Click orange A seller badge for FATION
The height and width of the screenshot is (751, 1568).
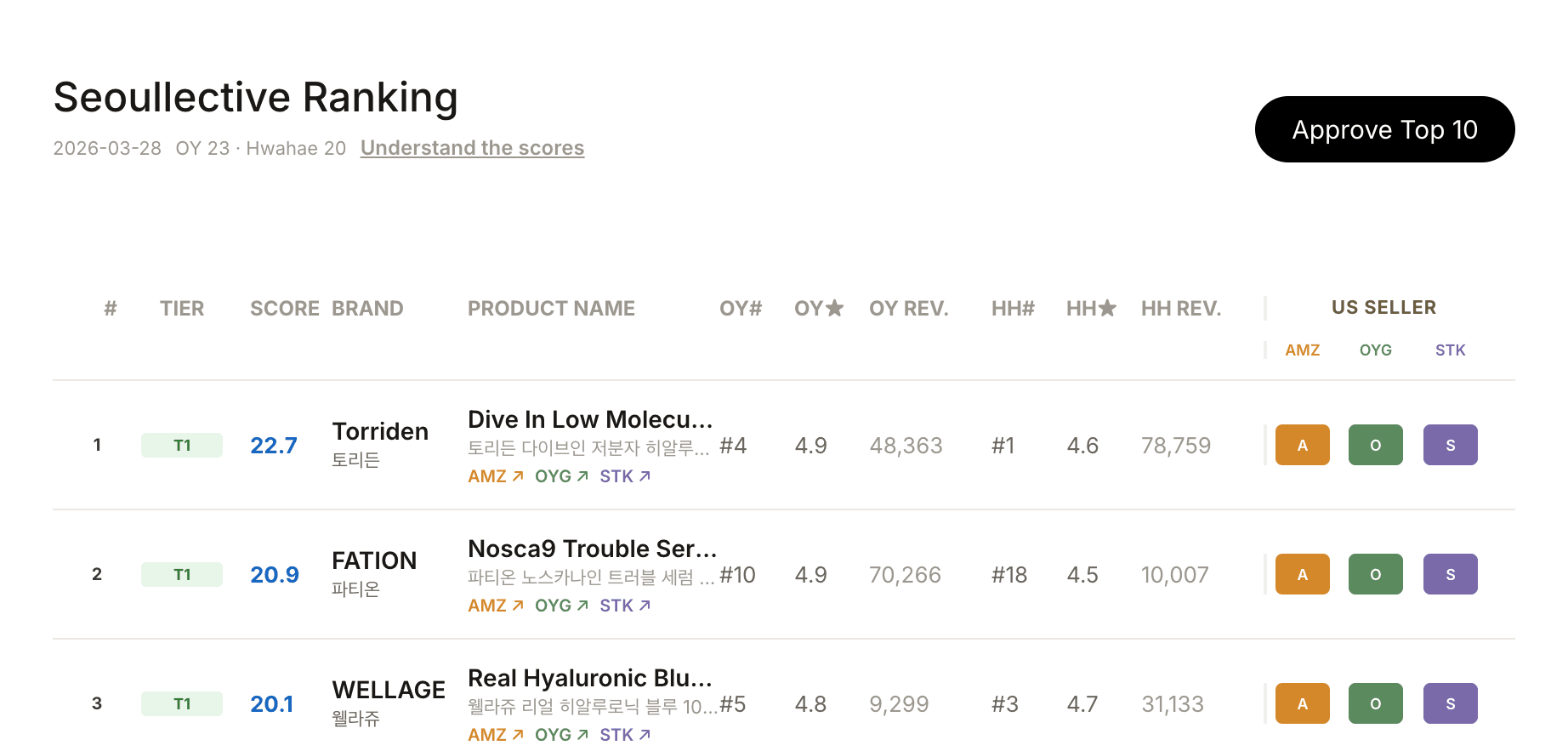pos(1302,574)
